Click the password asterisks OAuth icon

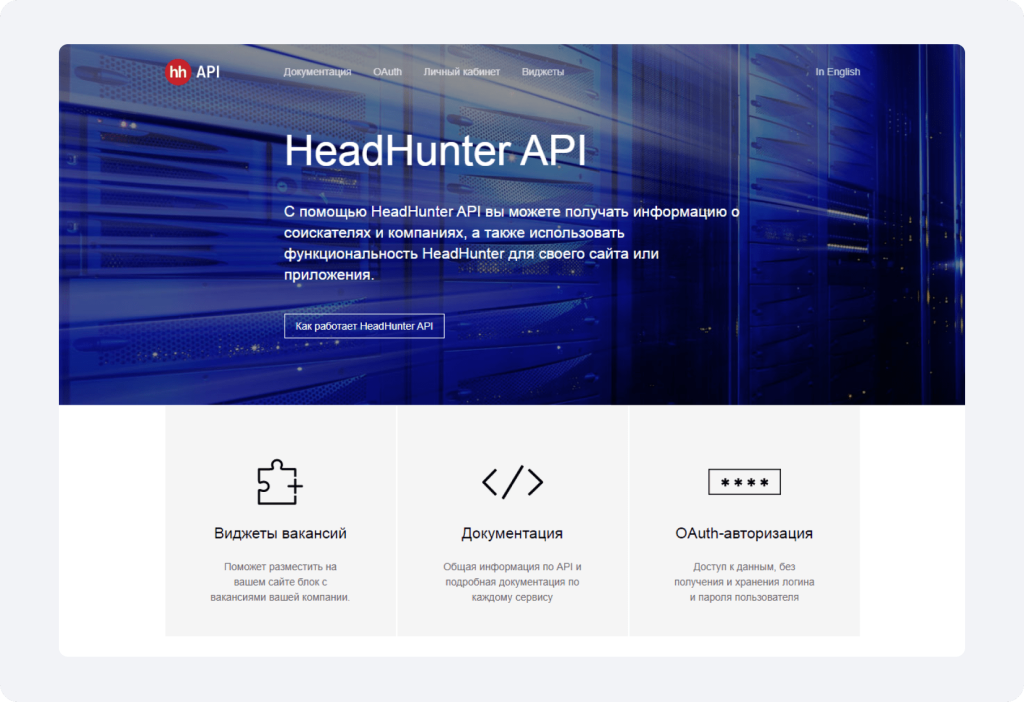[744, 482]
